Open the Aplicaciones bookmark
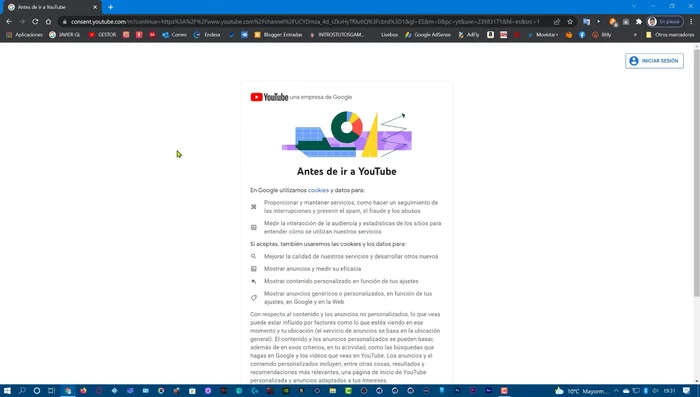The width and height of the screenshot is (700, 397). 25,34
